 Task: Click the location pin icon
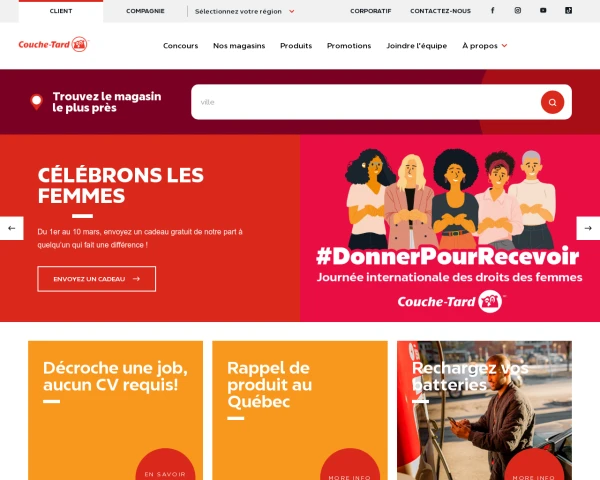(37, 102)
